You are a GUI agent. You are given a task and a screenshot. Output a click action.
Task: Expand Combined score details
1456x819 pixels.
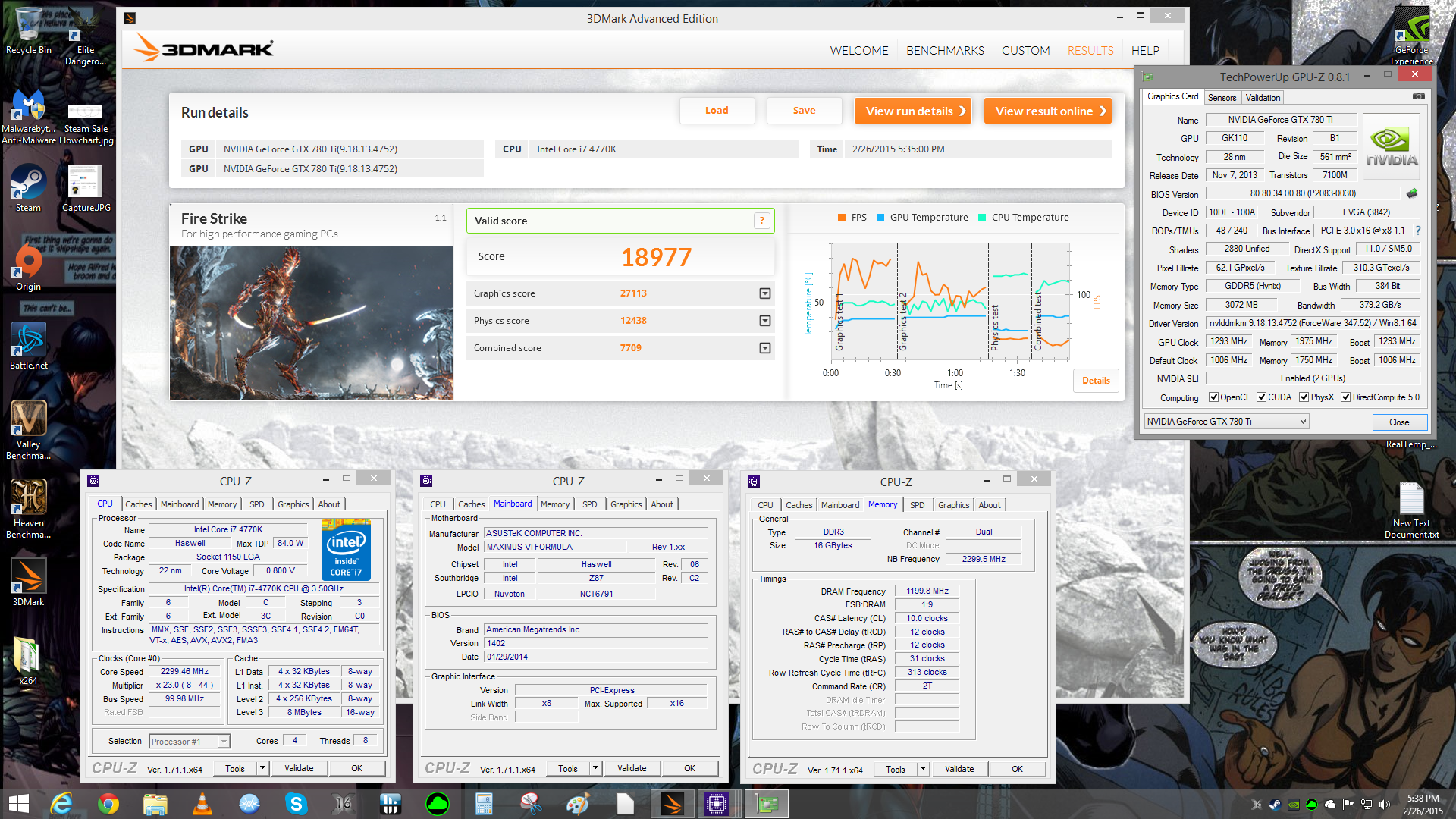(765, 348)
